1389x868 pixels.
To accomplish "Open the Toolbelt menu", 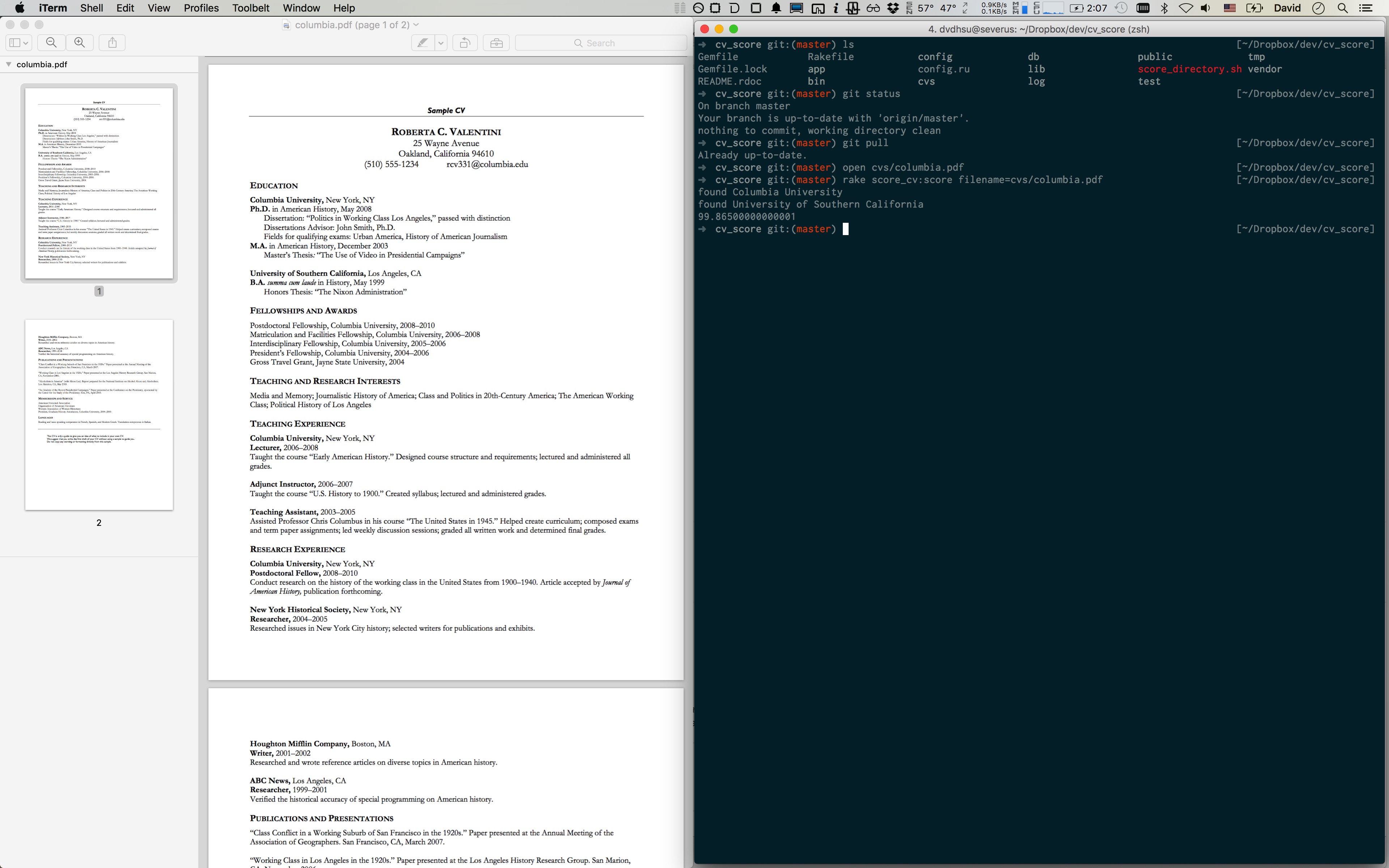I will (x=250, y=8).
